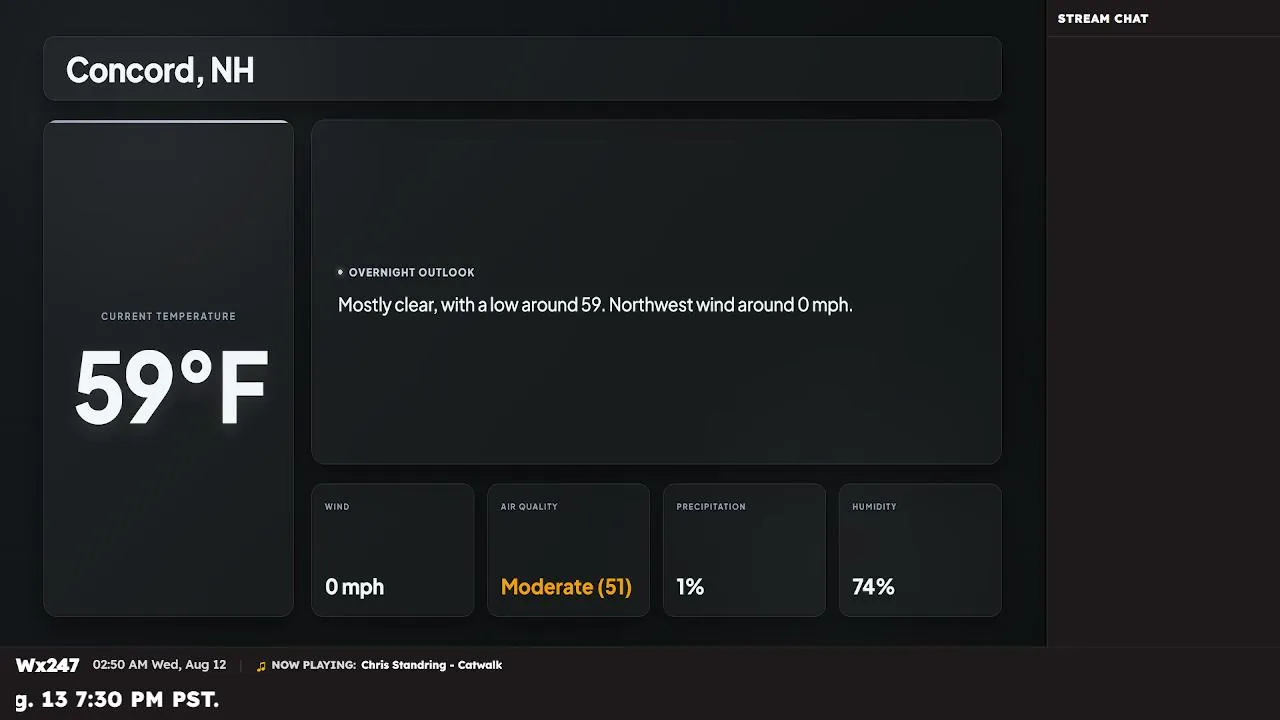This screenshot has width=1280, height=720.
Task: Click the Humidity 74% tile
Action: point(920,550)
